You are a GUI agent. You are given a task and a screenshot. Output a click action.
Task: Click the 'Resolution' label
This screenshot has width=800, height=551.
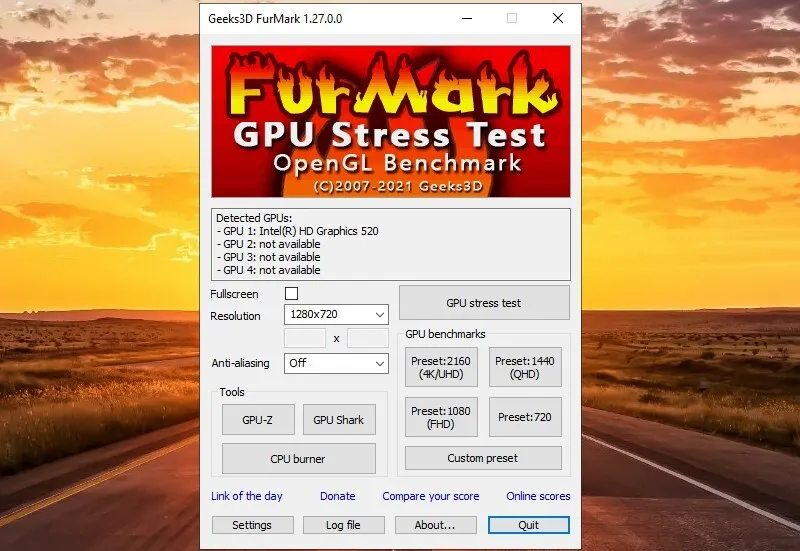[235, 316]
